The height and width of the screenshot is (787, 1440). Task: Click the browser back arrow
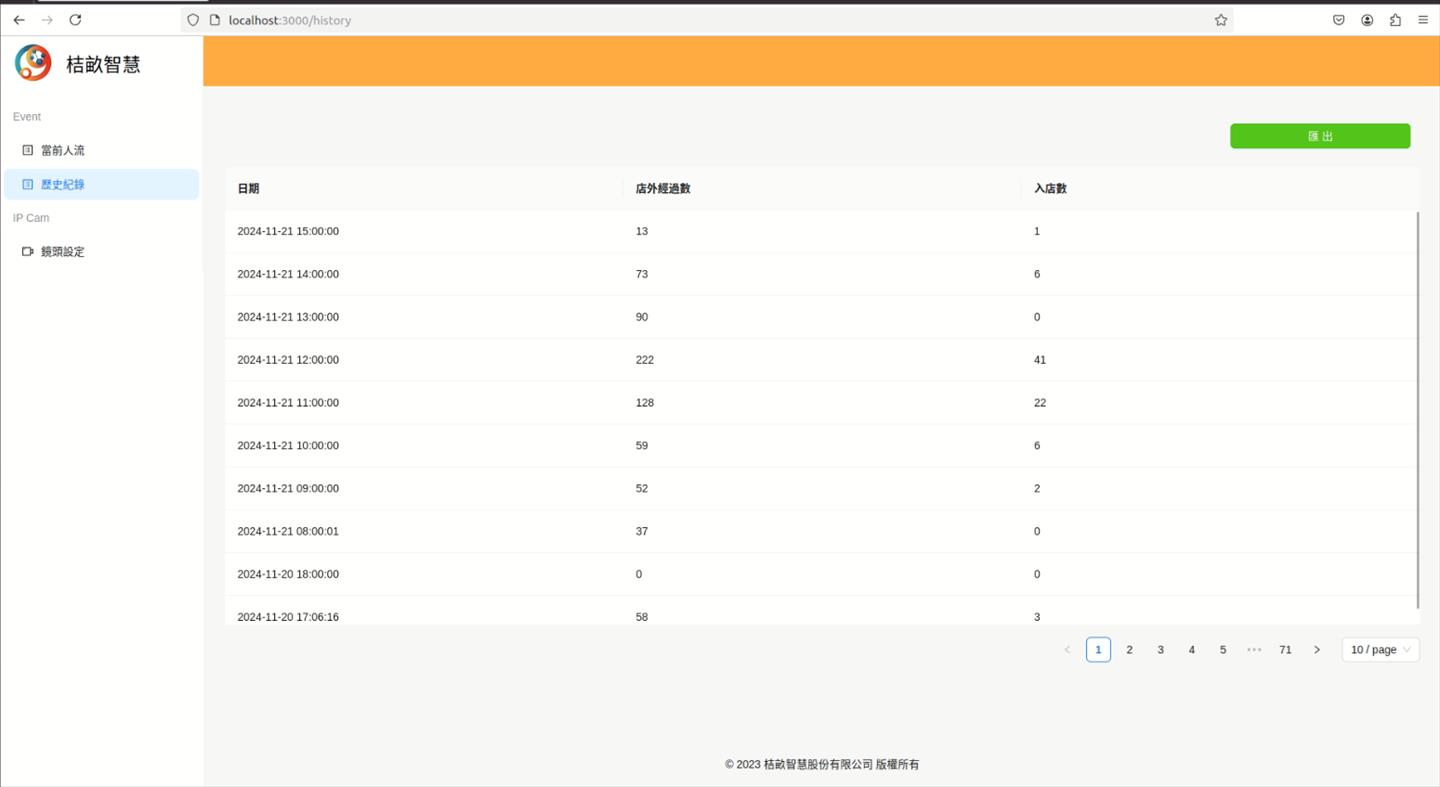pos(19,20)
